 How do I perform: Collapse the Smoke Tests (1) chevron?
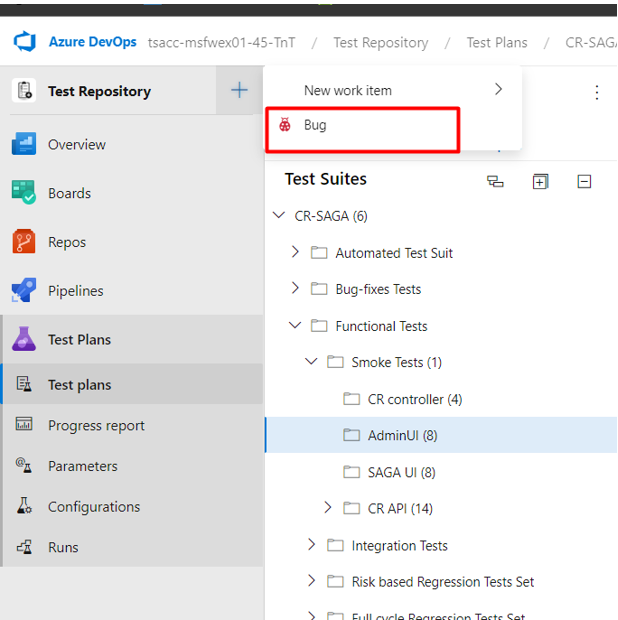click(x=311, y=362)
